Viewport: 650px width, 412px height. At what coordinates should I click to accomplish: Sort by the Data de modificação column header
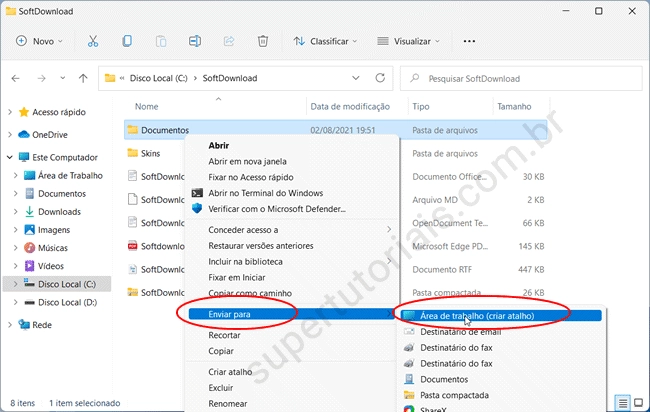pos(348,106)
